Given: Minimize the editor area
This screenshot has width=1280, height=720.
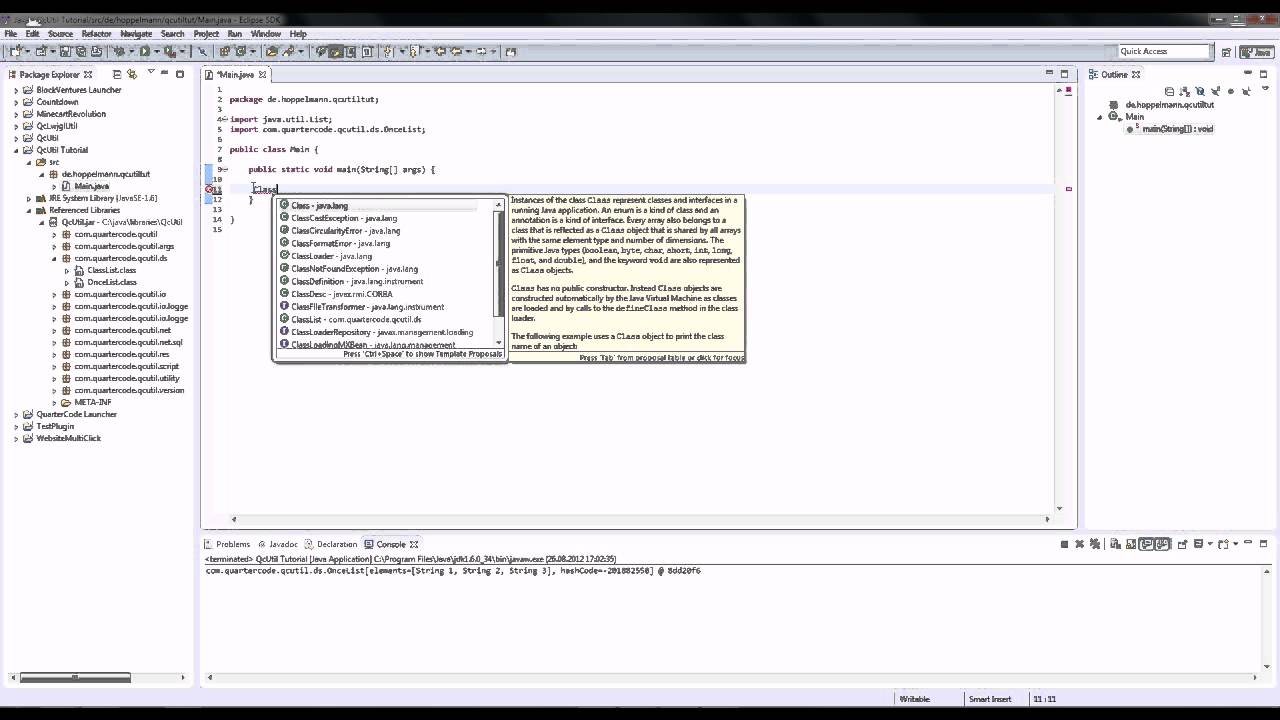Looking at the screenshot, I should tap(1049, 73).
